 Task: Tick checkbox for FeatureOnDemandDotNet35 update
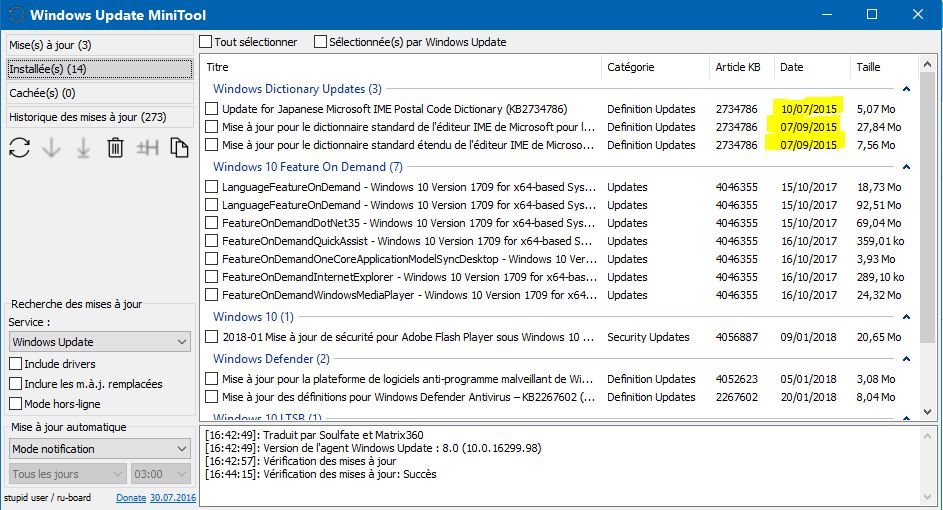(x=211, y=223)
